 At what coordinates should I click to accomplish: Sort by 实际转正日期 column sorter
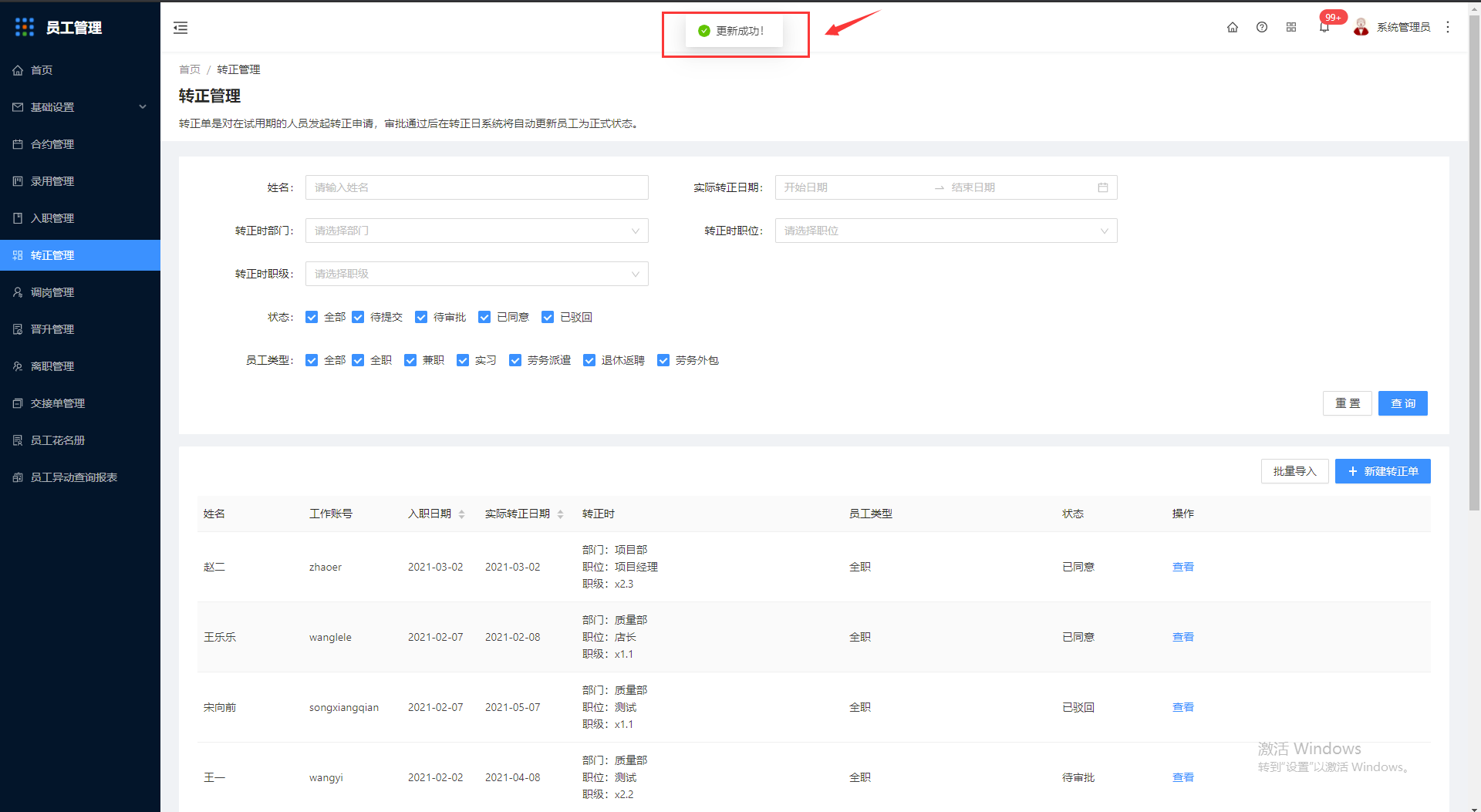pos(560,514)
